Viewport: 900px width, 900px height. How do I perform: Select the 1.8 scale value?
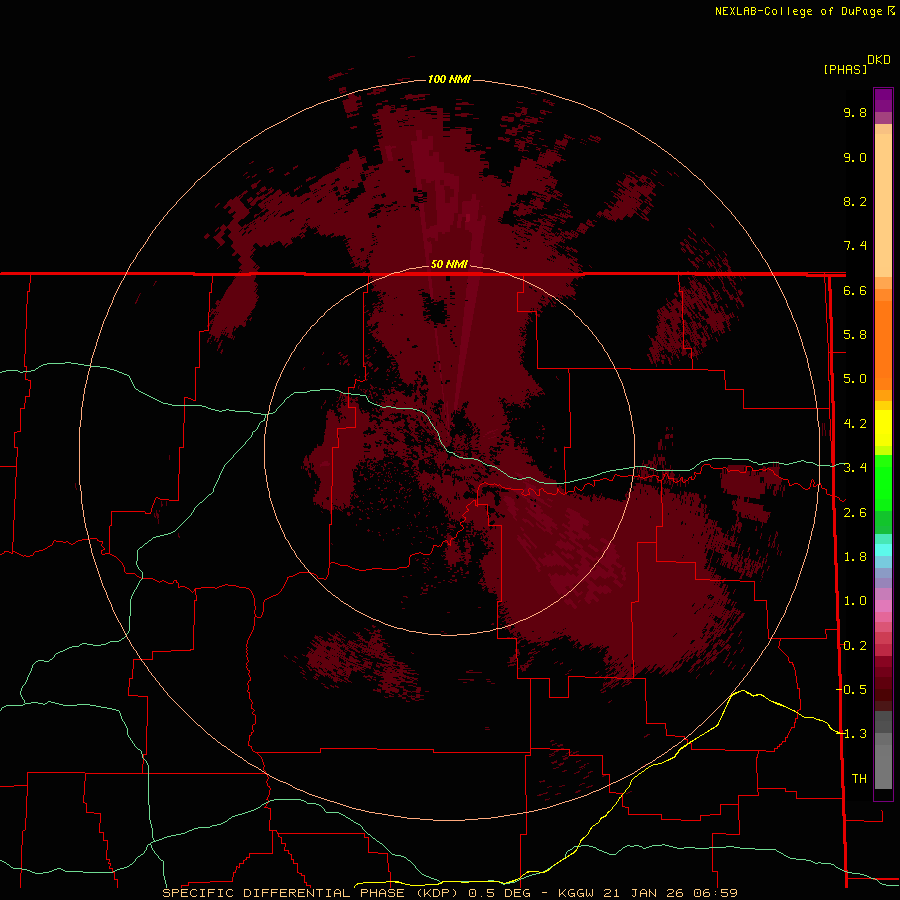[x=855, y=557]
